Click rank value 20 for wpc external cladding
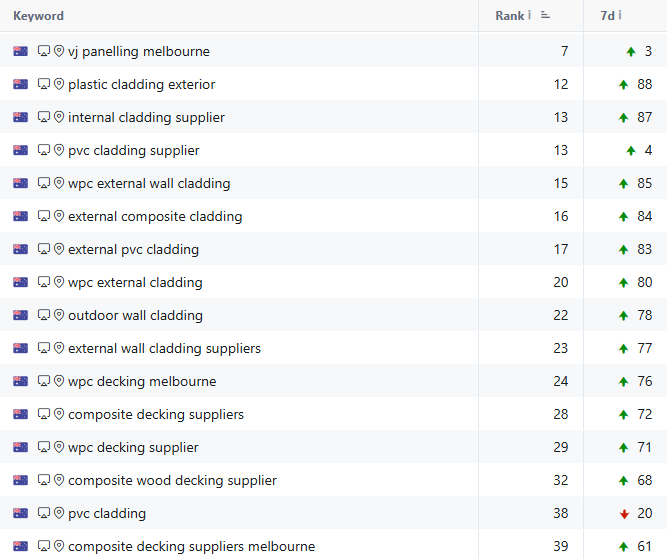Screen dimensions: 667x559 tap(561, 282)
